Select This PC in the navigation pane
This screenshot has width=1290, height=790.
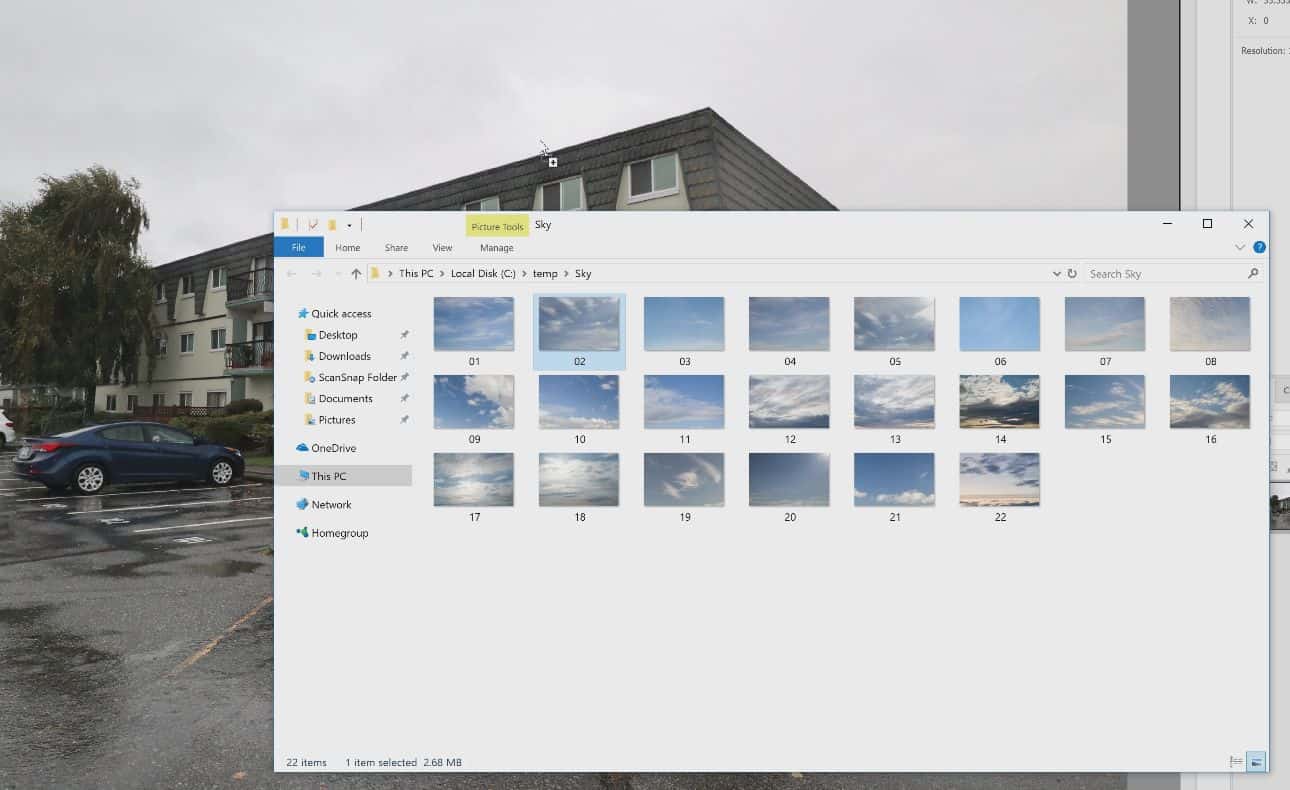328,476
